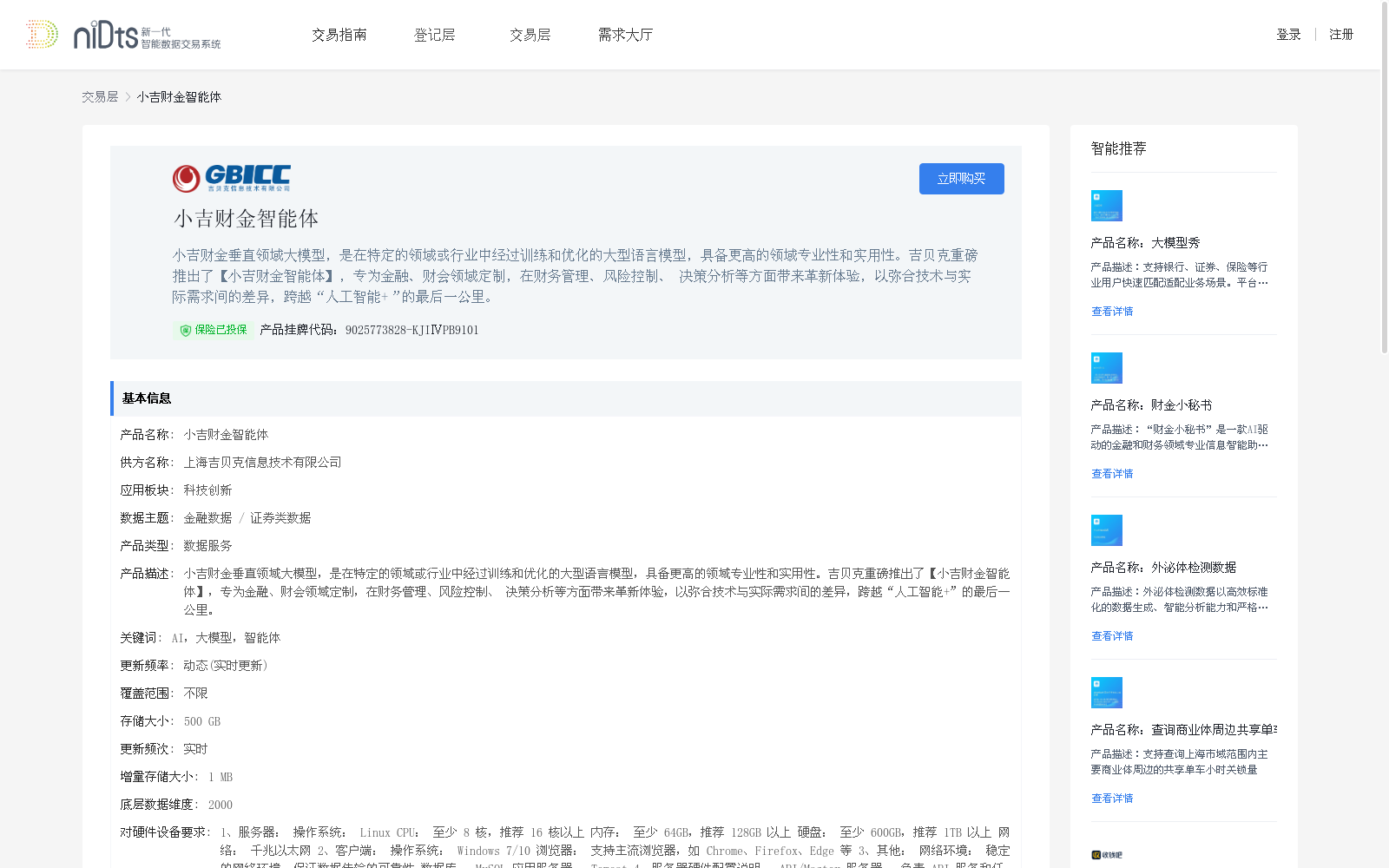Click the GBICC company logo
The image size is (1389, 868).
pos(232,178)
